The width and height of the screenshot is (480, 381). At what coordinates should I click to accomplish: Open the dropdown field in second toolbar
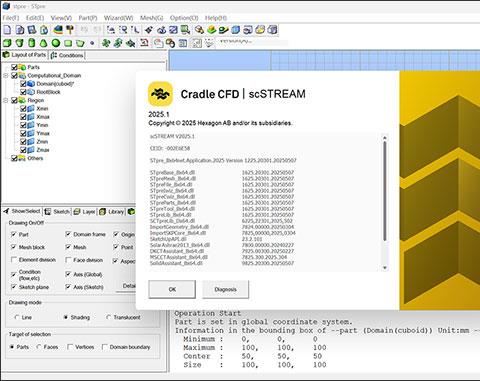coord(253,43)
